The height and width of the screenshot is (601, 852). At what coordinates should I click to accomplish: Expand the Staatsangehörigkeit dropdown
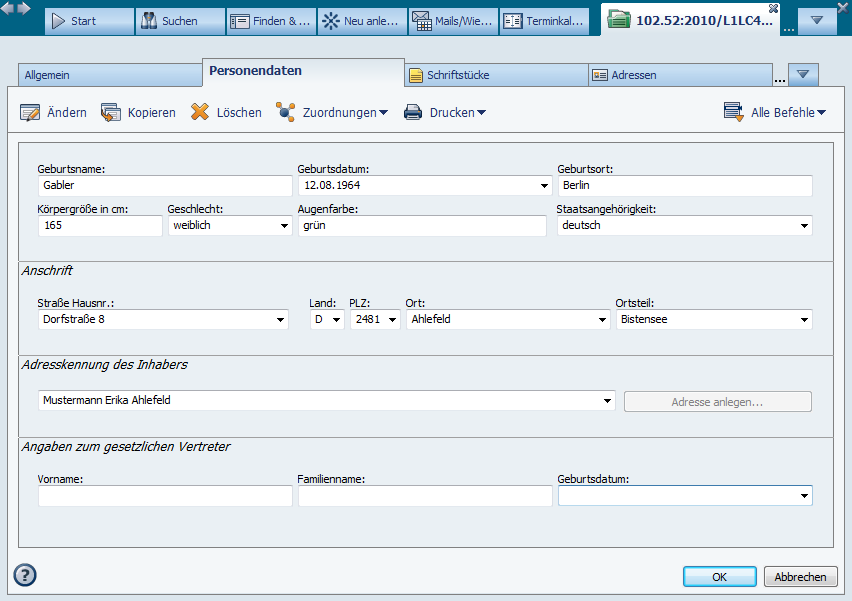(804, 226)
